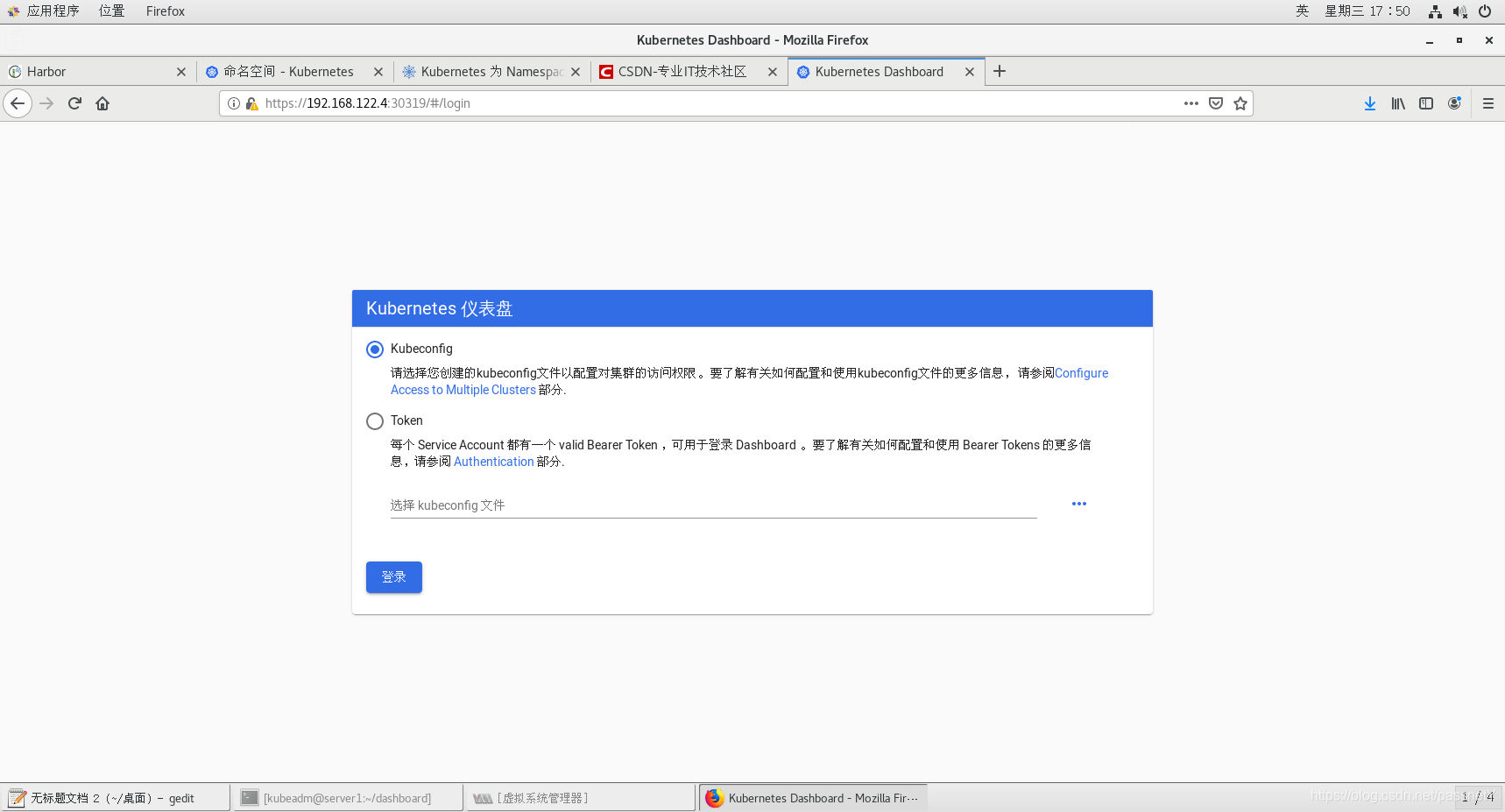The height and width of the screenshot is (812, 1505).
Task: Open the volume tray icon
Action: (x=1459, y=11)
